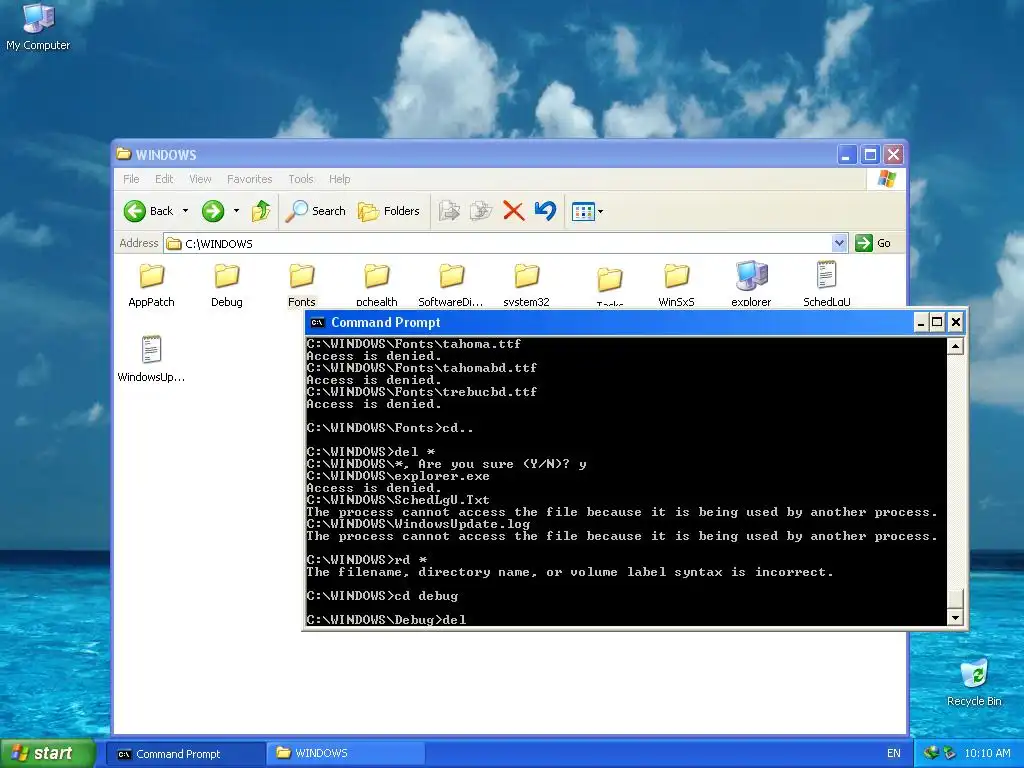The image size is (1024, 768).
Task: Click the Windows flag logo in explorer
Action: click(887, 178)
